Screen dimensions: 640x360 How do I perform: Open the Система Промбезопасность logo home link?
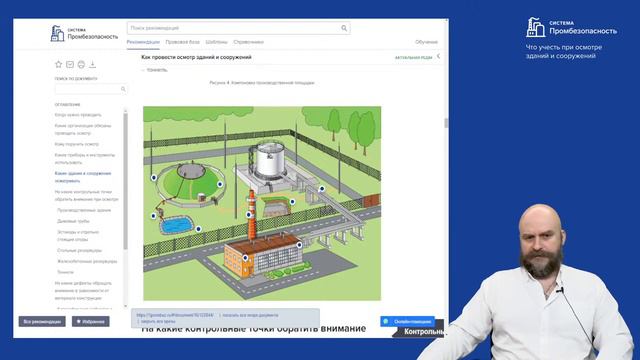(x=84, y=33)
